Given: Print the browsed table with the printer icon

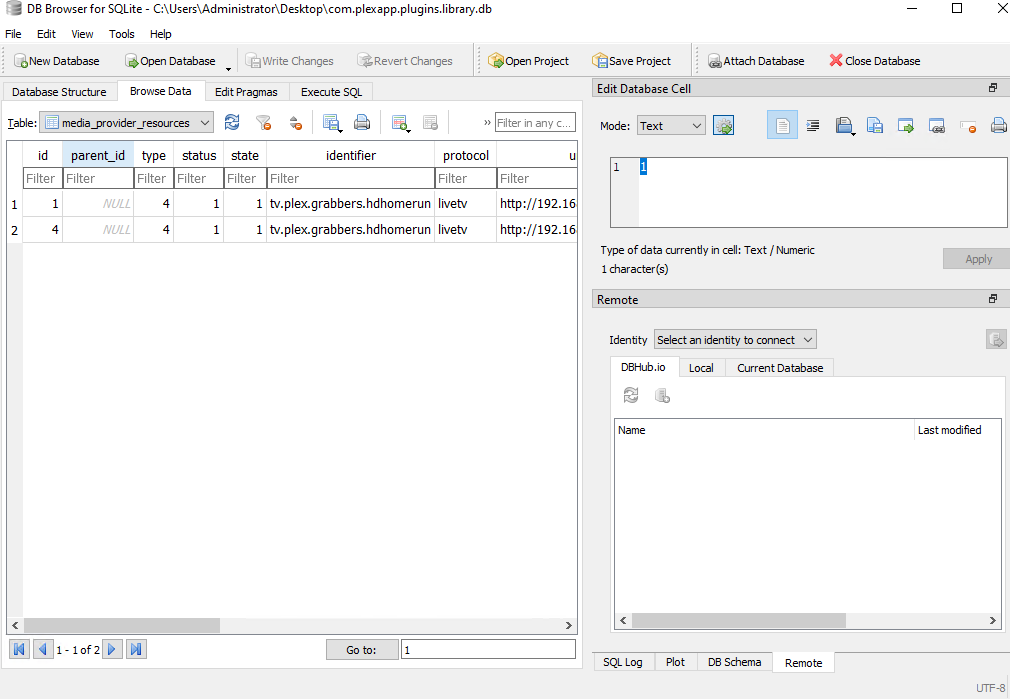Looking at the screenshot, I should coord(362,122).
